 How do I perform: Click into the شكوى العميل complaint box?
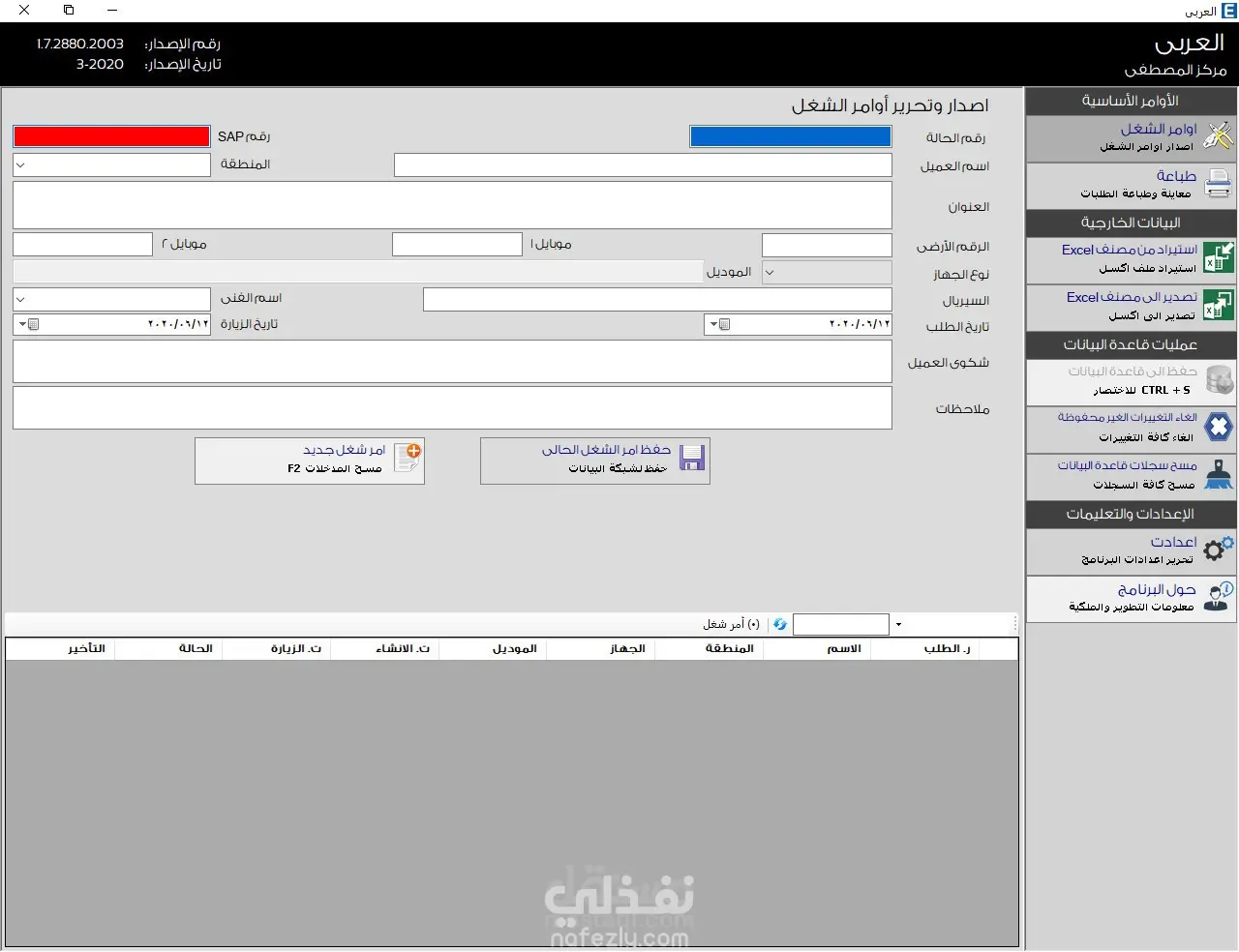pos(452,362)
